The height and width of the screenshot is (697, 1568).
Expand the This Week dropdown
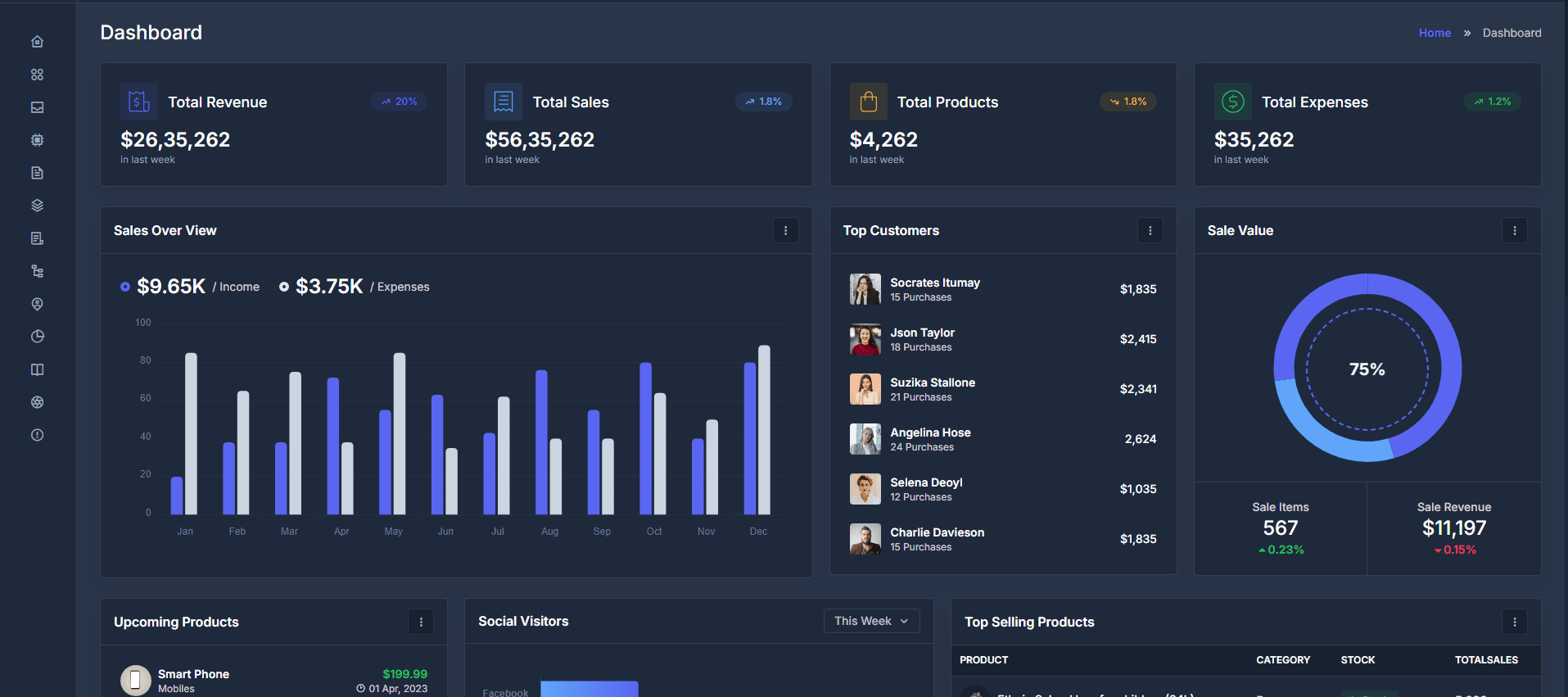[871, 621]
